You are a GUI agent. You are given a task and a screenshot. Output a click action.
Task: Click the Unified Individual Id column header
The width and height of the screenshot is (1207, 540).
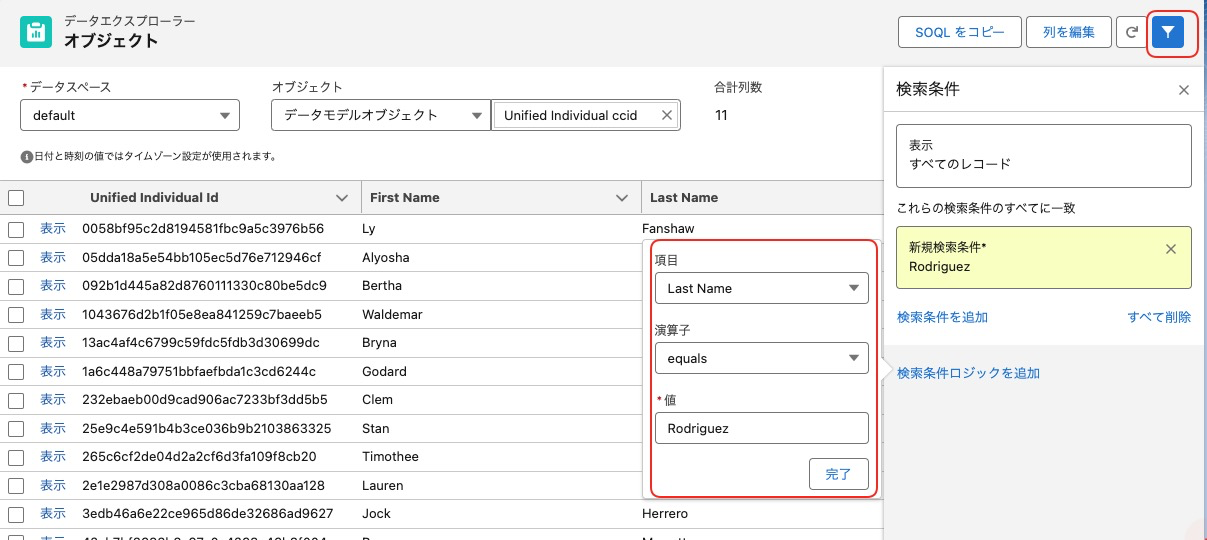[x=154, y=198]
